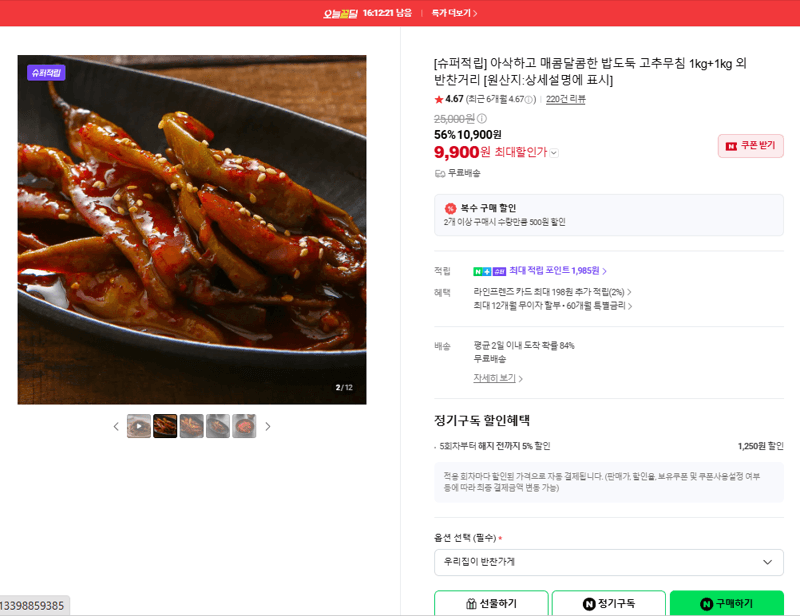Click the N+ membership badge icon
This screenshot has height=616, width=800.
(482, 272)
